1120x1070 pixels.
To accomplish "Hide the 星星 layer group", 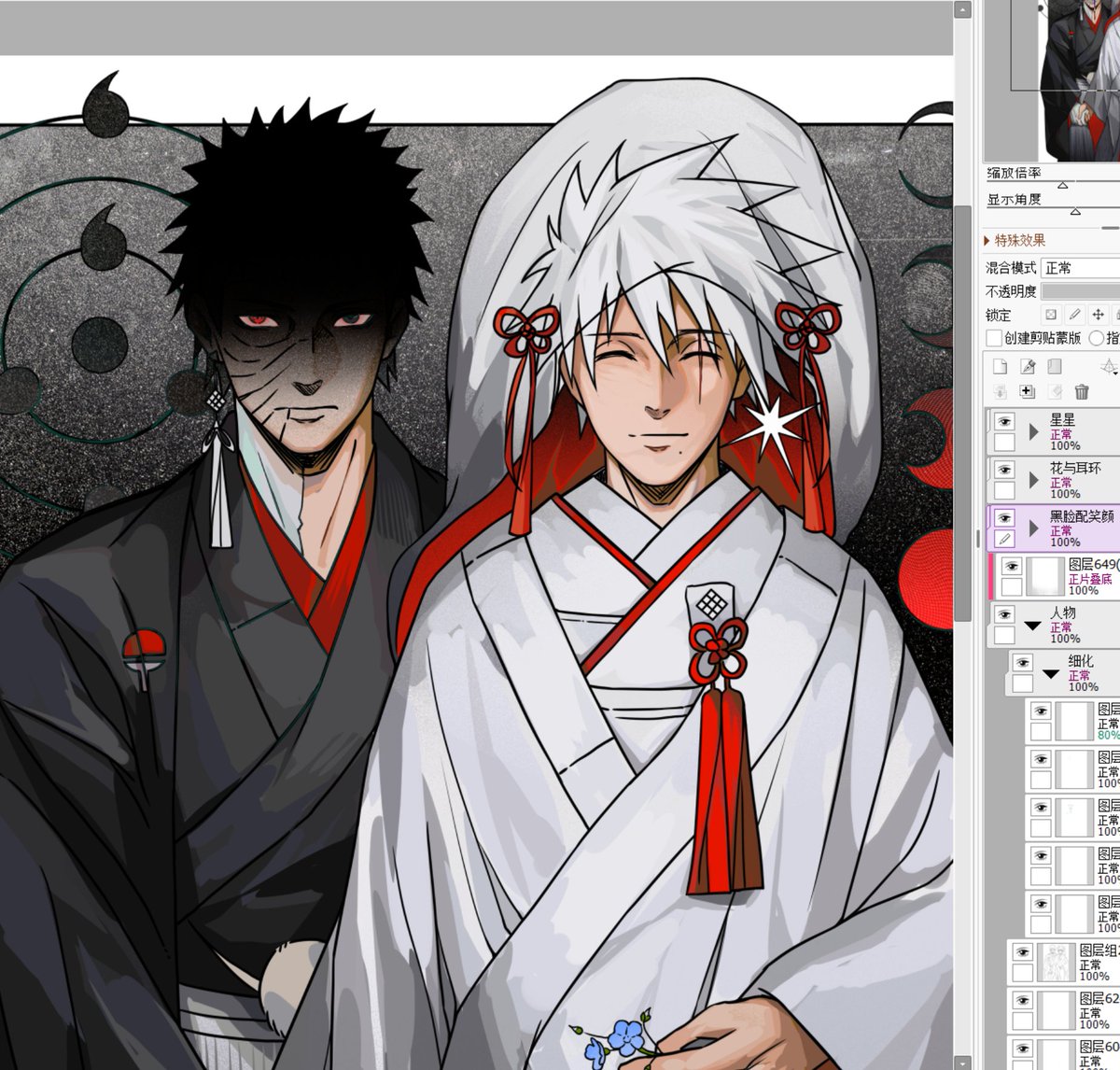I will coord(1004,422).
